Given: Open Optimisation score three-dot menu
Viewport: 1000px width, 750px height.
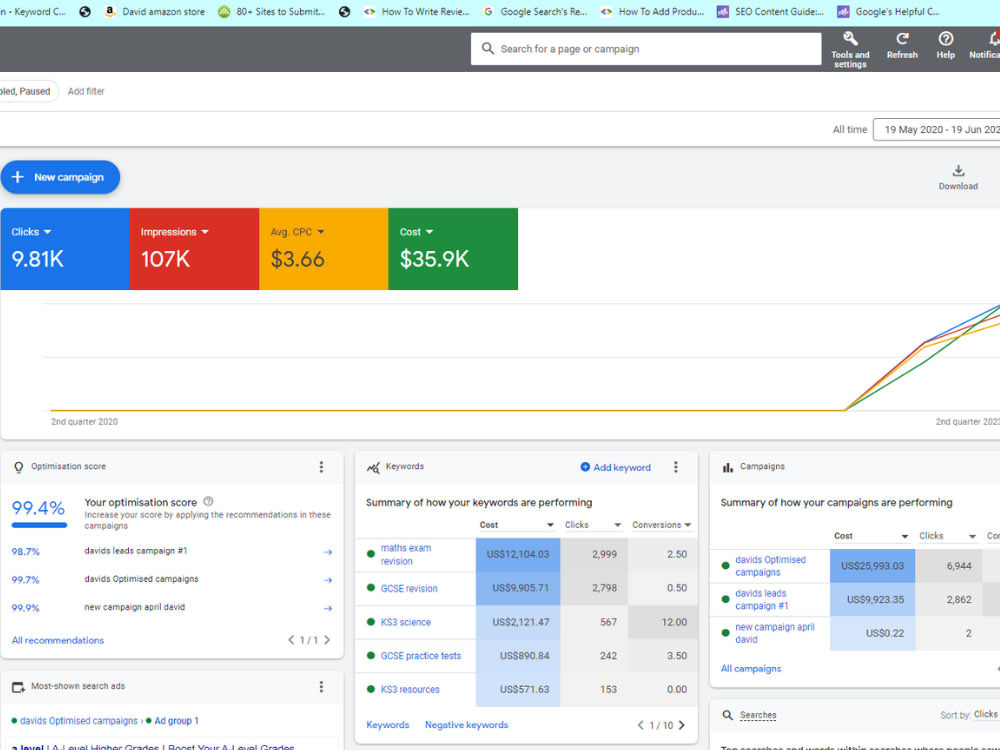Looking at the screenshot, I should pos(321,467).
